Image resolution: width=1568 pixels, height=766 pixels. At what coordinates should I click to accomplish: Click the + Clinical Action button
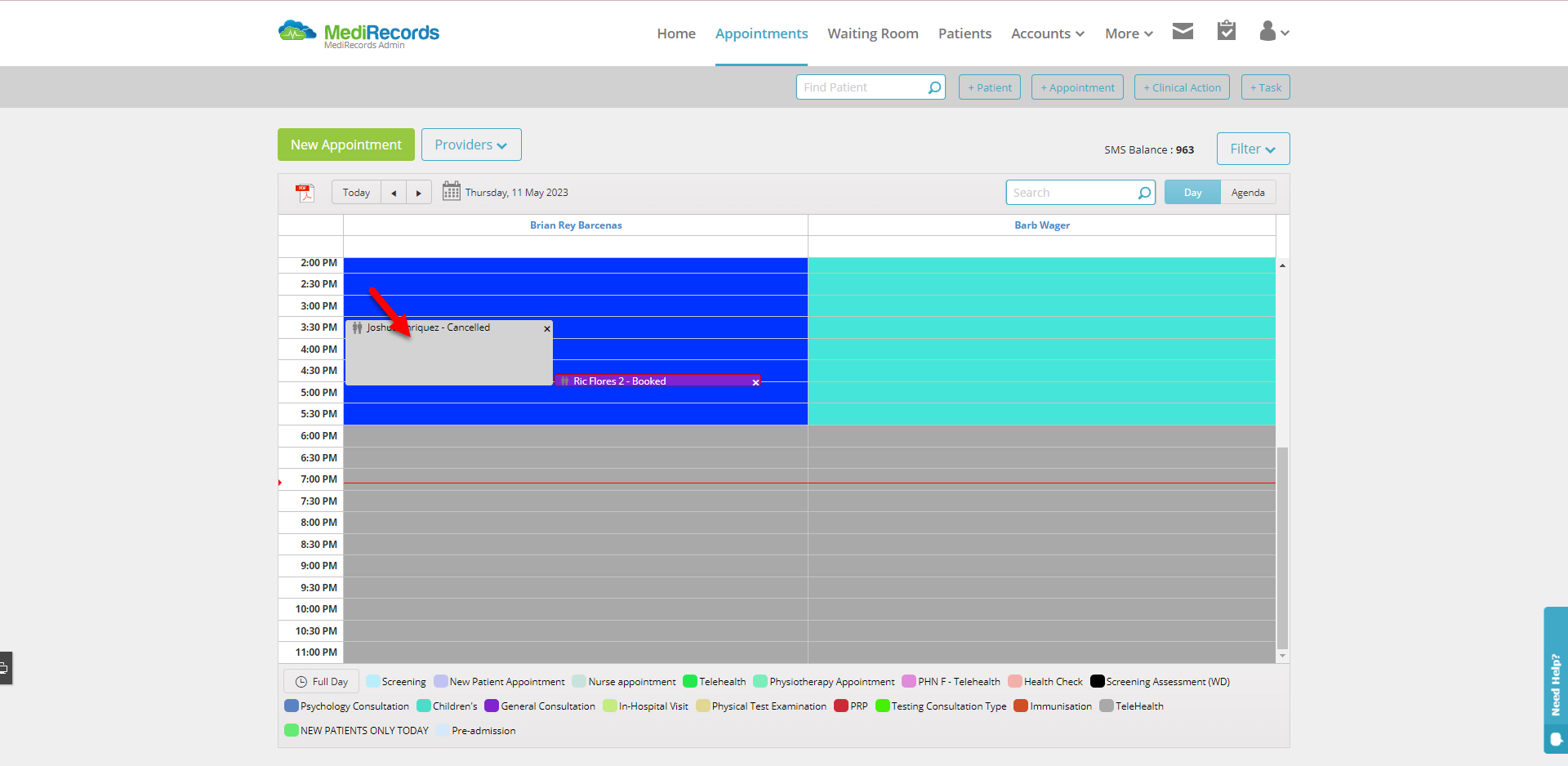[x=1182, y=87]
